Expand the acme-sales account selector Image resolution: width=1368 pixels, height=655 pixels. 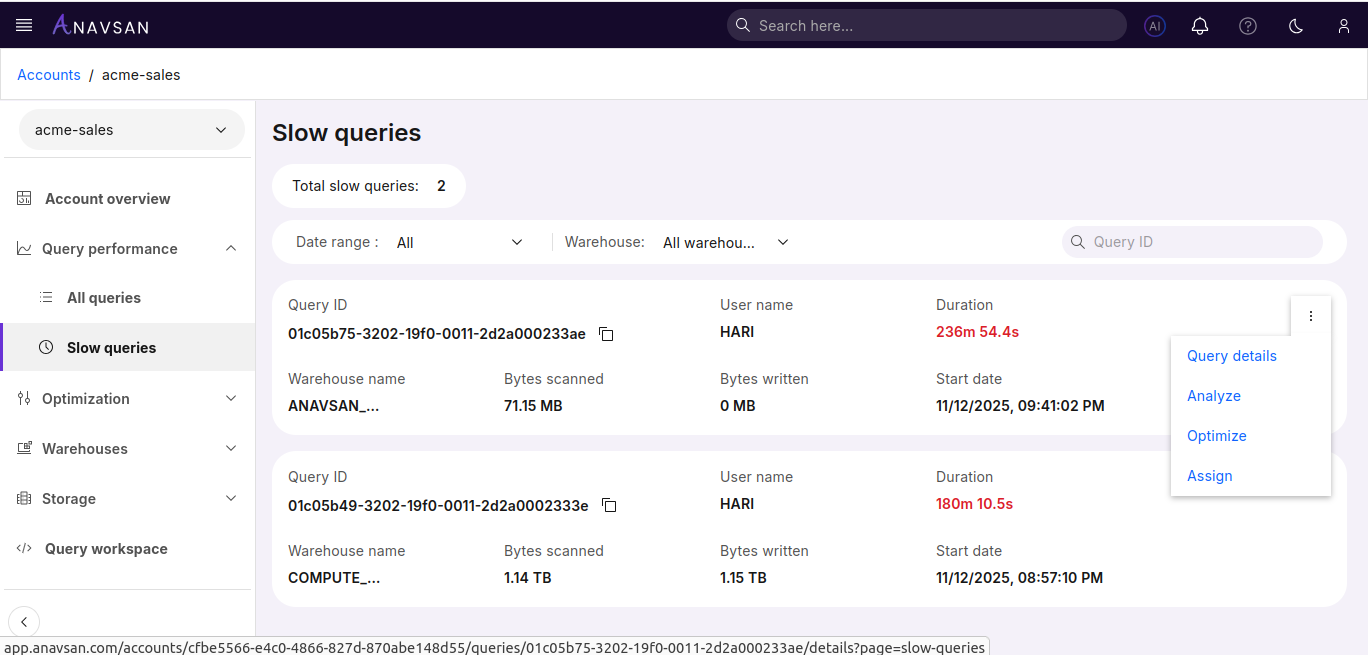tap(220, 129)
